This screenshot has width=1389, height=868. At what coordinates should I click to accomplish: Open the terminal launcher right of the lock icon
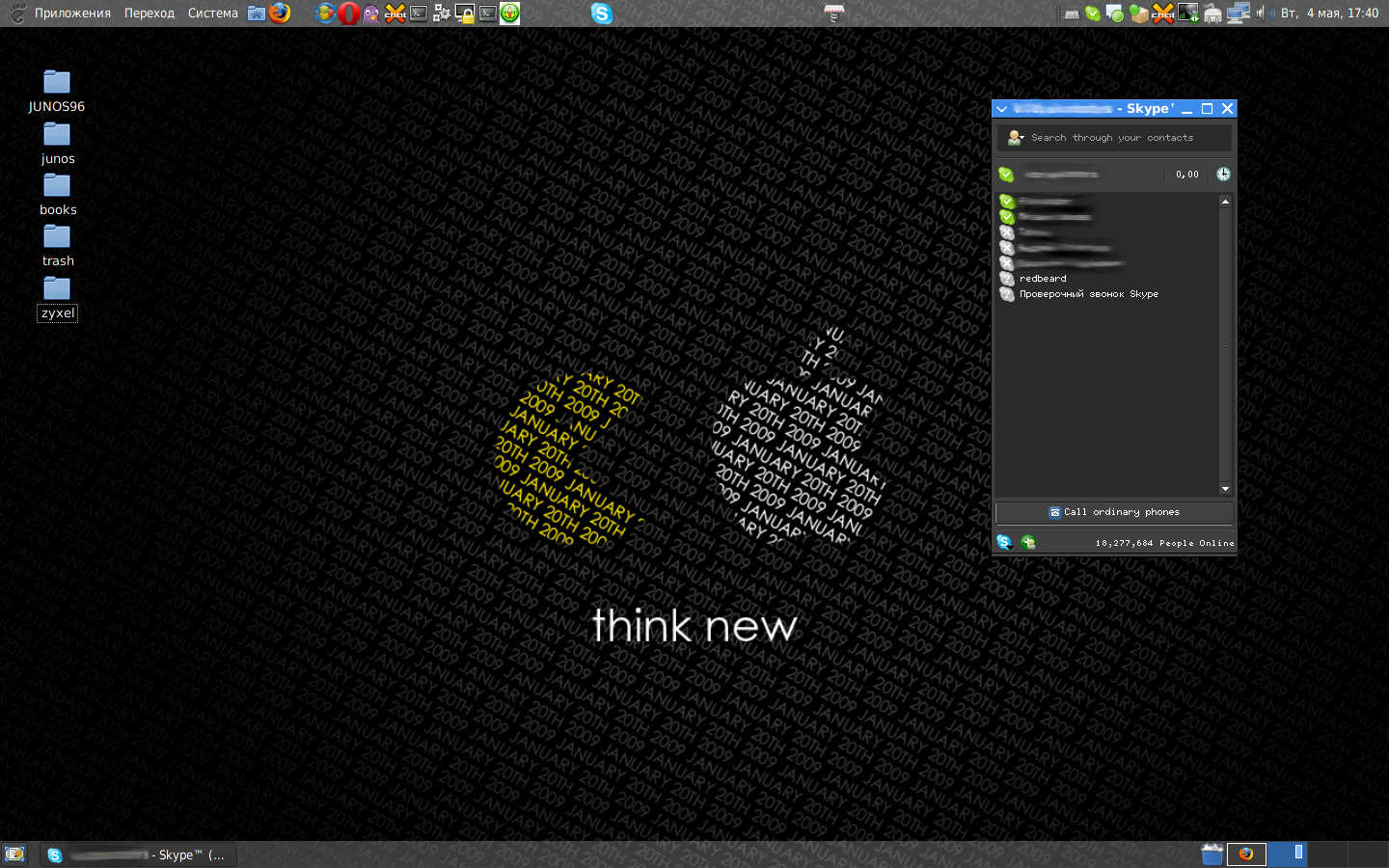(487, 13)
